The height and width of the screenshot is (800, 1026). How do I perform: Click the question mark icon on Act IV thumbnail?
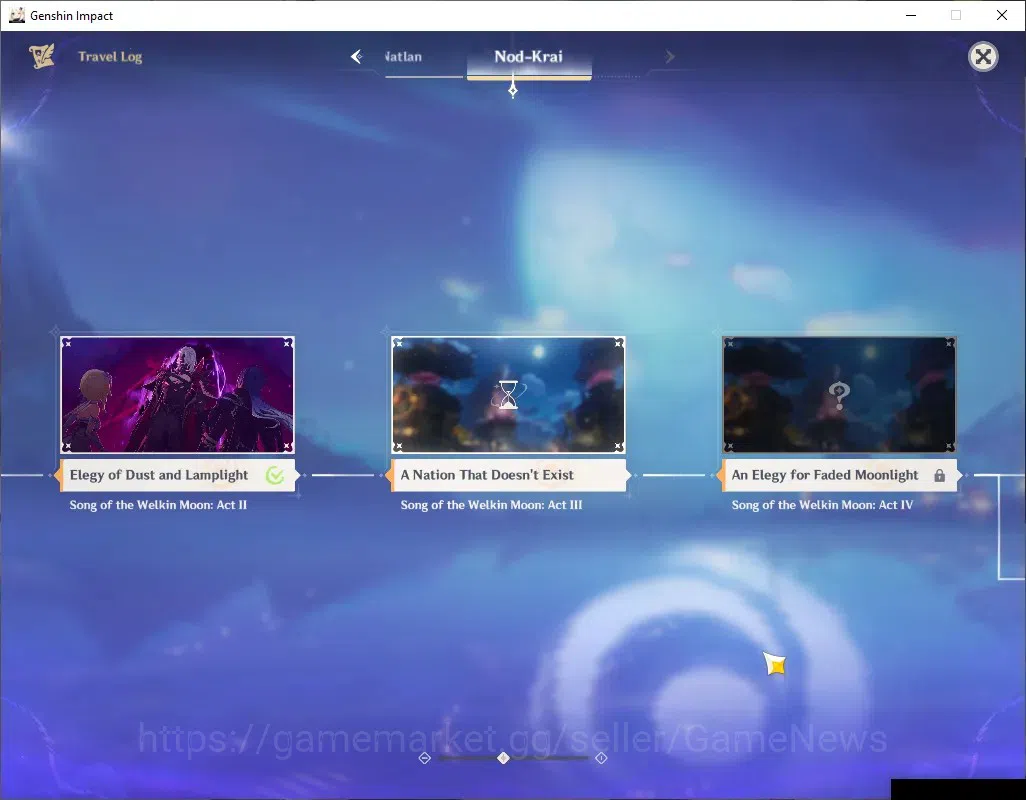tap(839, 394)
